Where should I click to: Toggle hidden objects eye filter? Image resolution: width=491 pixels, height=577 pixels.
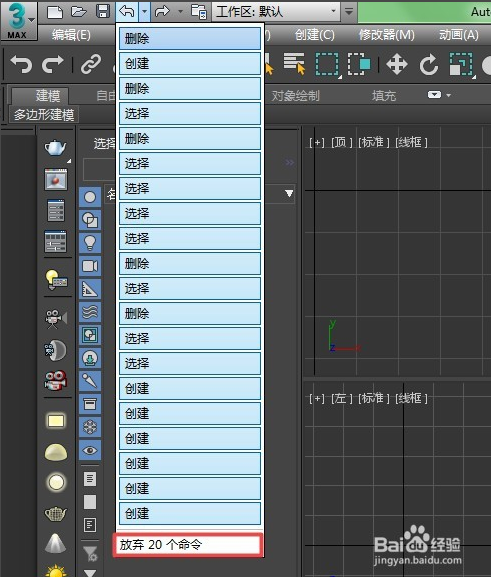pyautogui.click(x=90, y=450)
